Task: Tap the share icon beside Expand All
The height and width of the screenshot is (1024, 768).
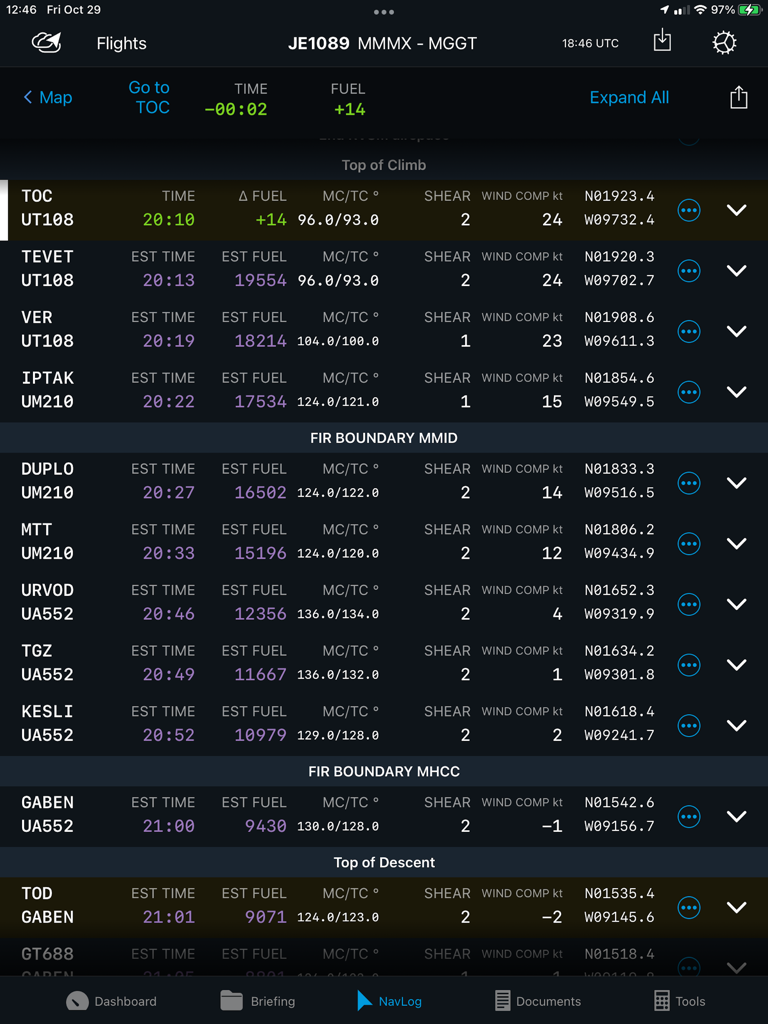Action: click(738, 97)
